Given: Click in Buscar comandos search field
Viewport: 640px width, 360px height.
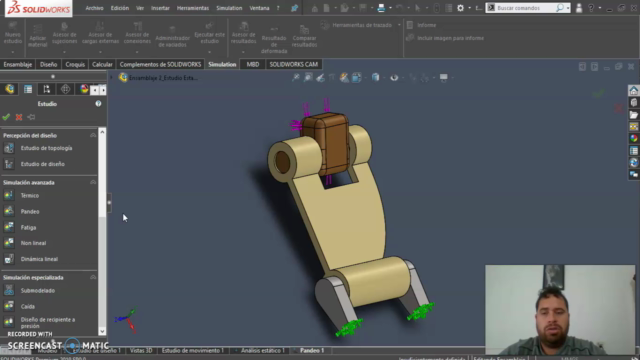Looking at the screenshot, I should pyautogui.click(x=525, y=8).
